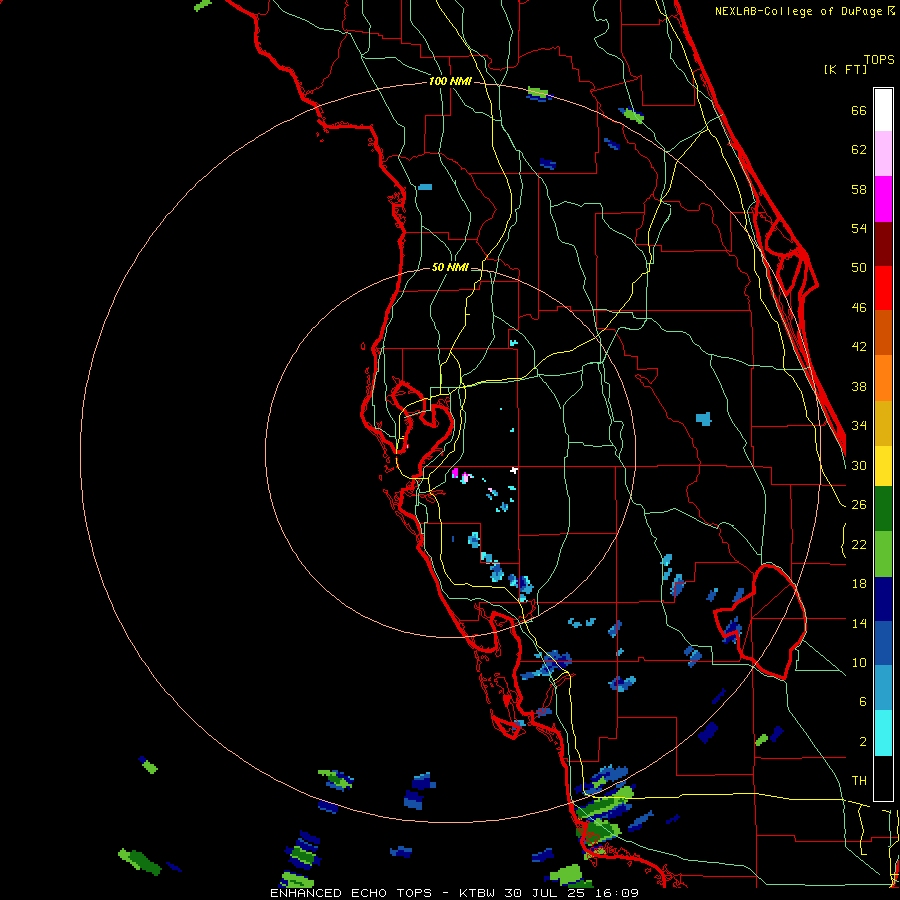Viewport: 900px width, 900px height.
Task: Click the 16:09 timestamp in the caption
Action: 617,893
